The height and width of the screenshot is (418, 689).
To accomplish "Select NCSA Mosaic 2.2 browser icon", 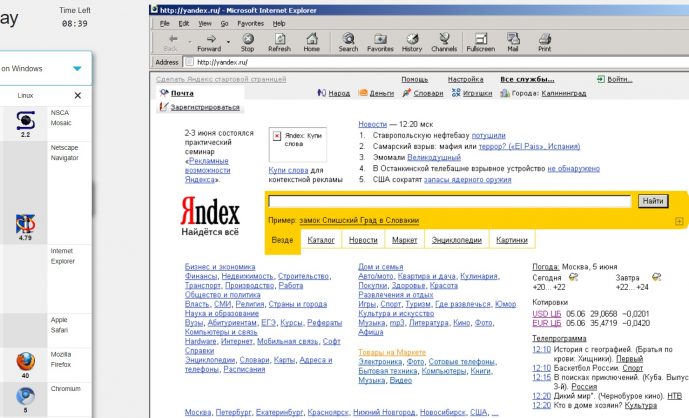I will 25,121.
